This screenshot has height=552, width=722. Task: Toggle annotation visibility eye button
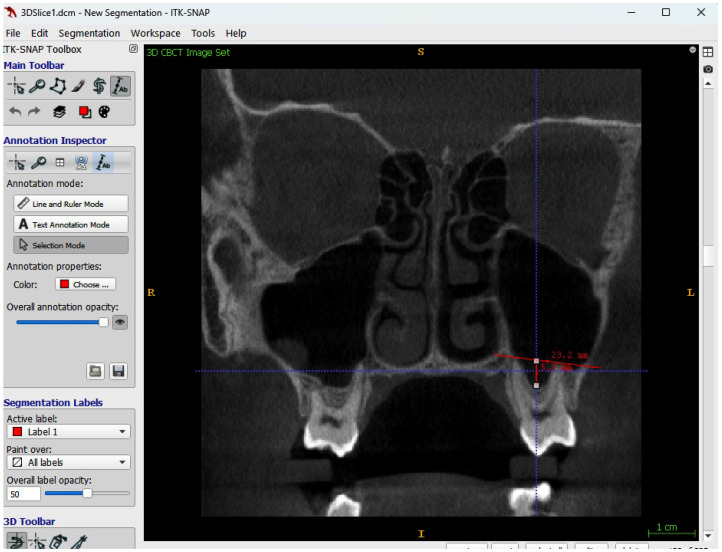[x=120, y=322]
